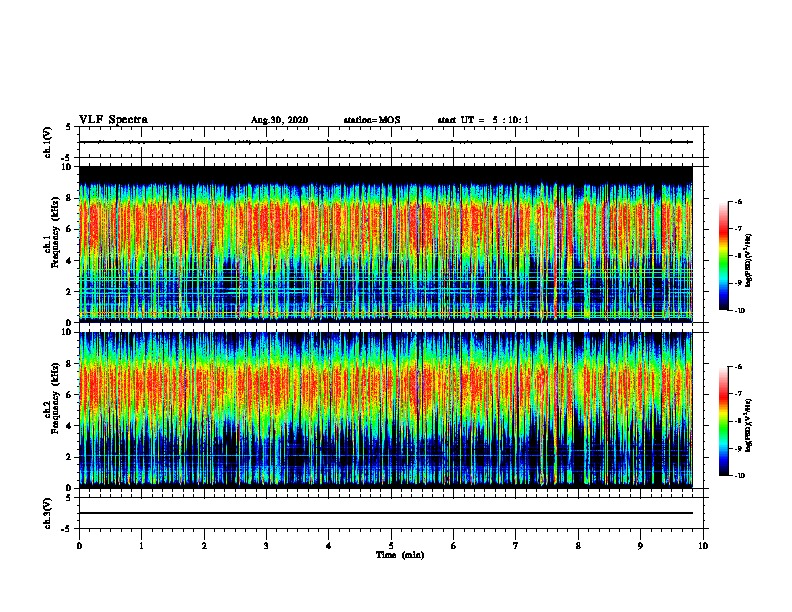The image size is (792, 612).
Task: Click the ch.1 spectrogram color scale bar
Action: 723,256
